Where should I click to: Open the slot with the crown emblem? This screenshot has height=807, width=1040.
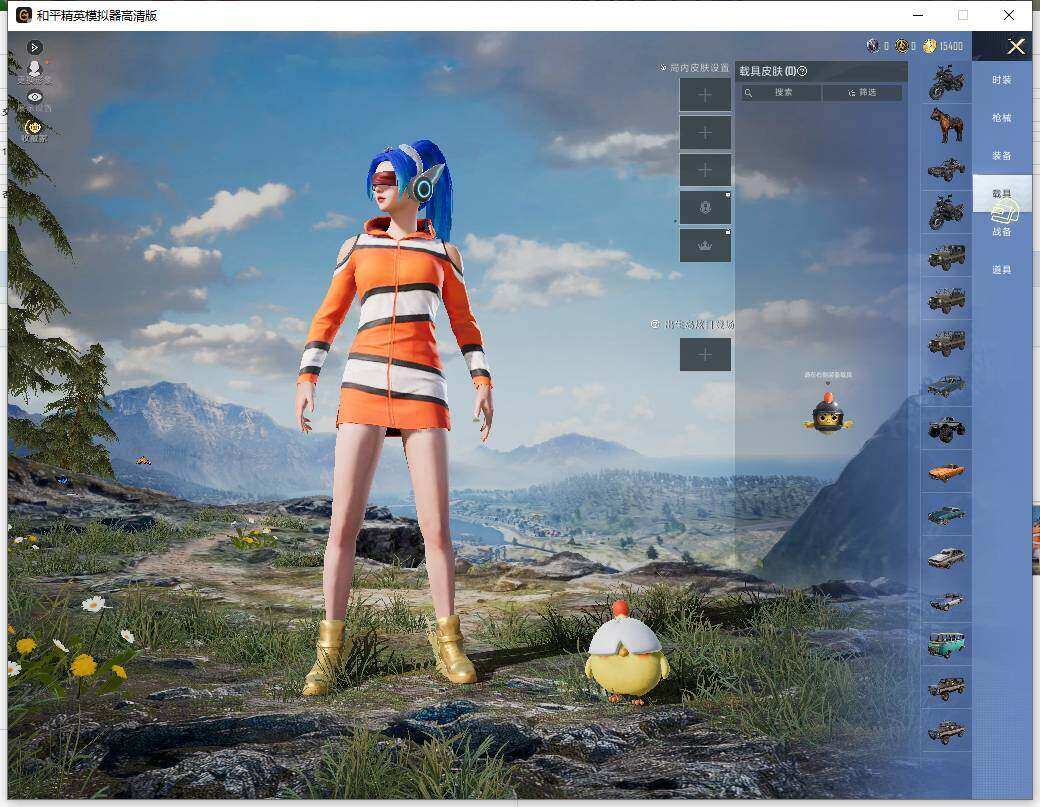(705, 245)
